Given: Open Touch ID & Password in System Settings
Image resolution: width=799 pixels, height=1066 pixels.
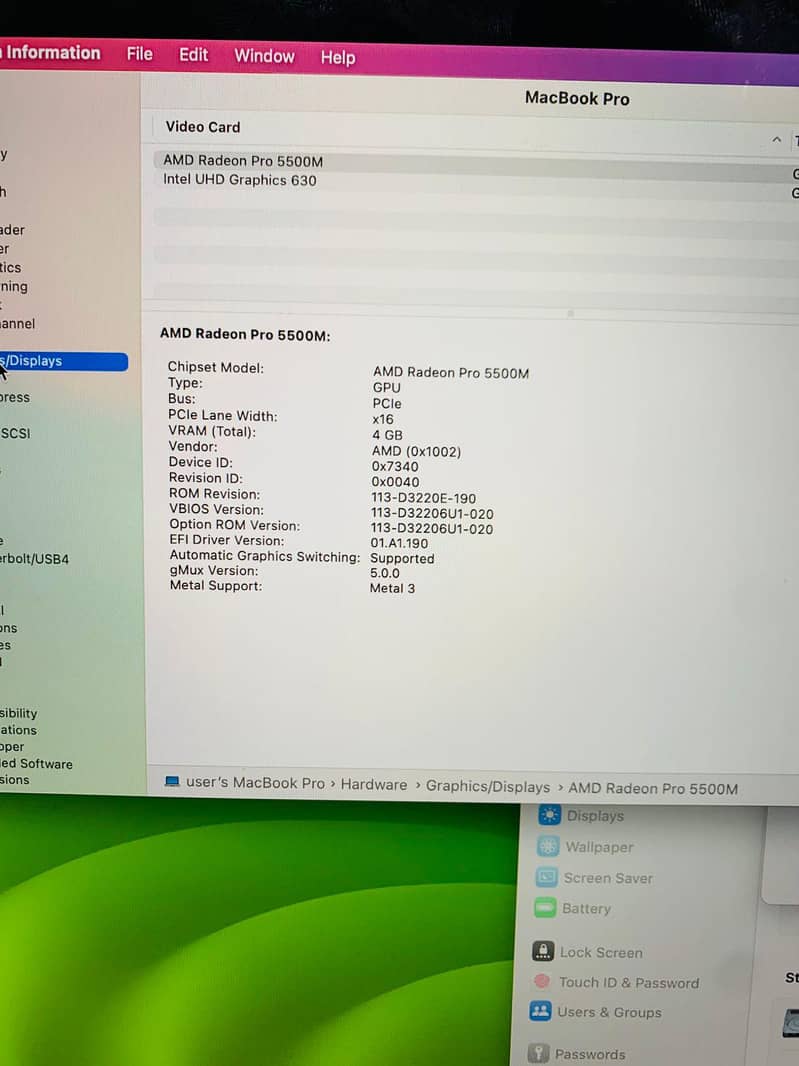Looking at the screenshot, I should (629, 982).
